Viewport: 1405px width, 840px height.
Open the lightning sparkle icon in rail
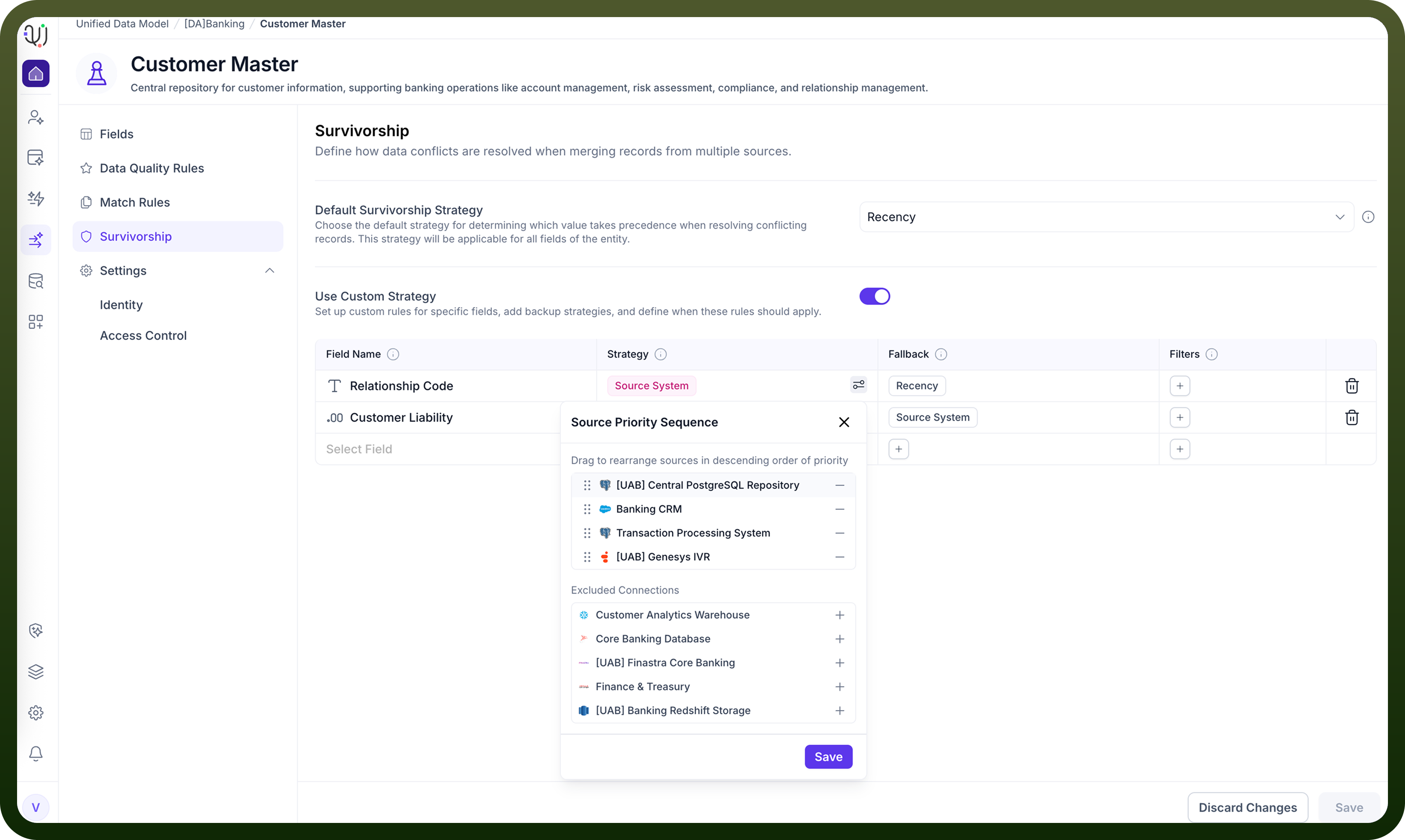36,198
